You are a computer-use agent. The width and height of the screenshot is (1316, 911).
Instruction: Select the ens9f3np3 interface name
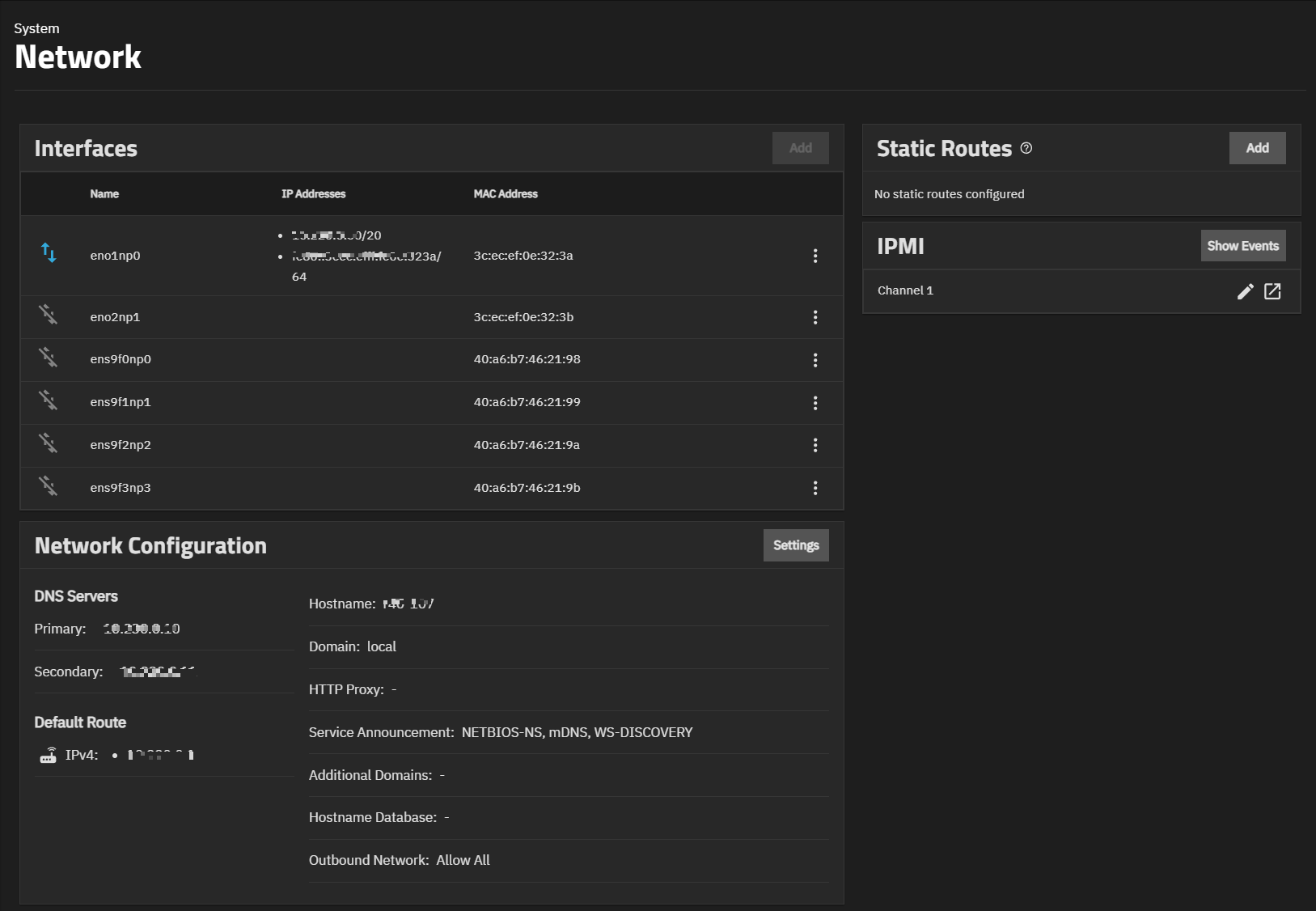(121, 488)
